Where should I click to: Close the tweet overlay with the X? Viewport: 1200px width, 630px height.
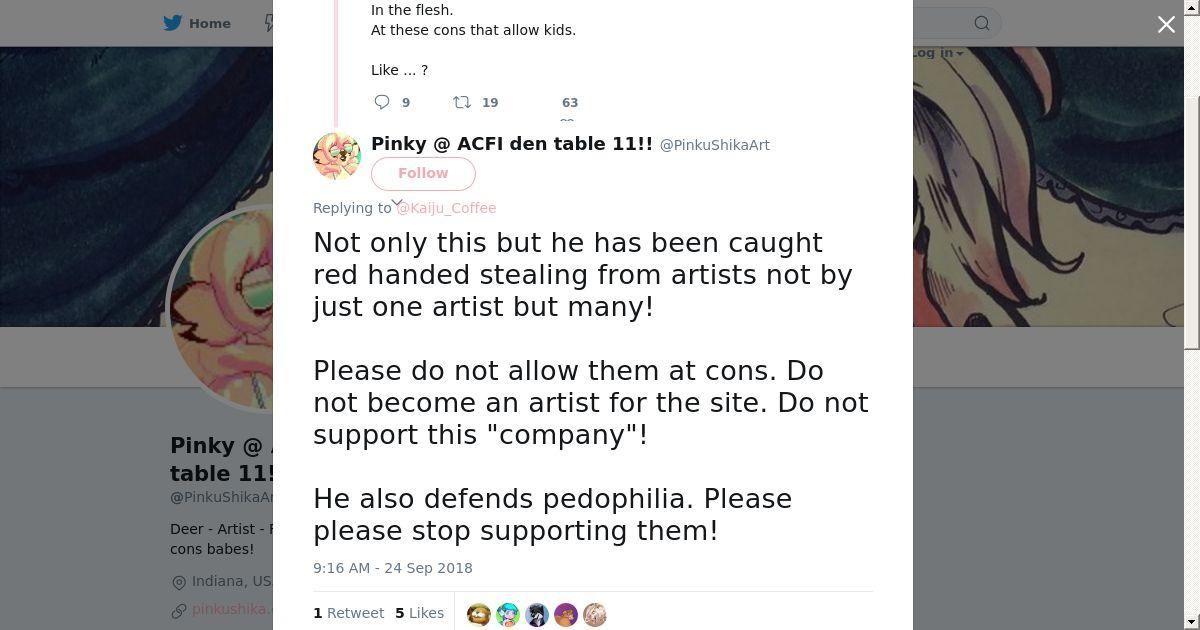coord(1166,25)
